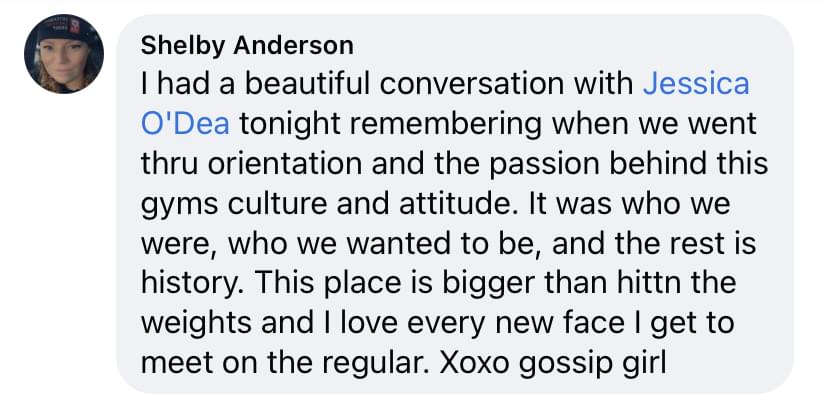Screen dimensions: 828x396
Task: Select the comment bubble's gray background
Action: pyautogui.click(x=454, y=204)
